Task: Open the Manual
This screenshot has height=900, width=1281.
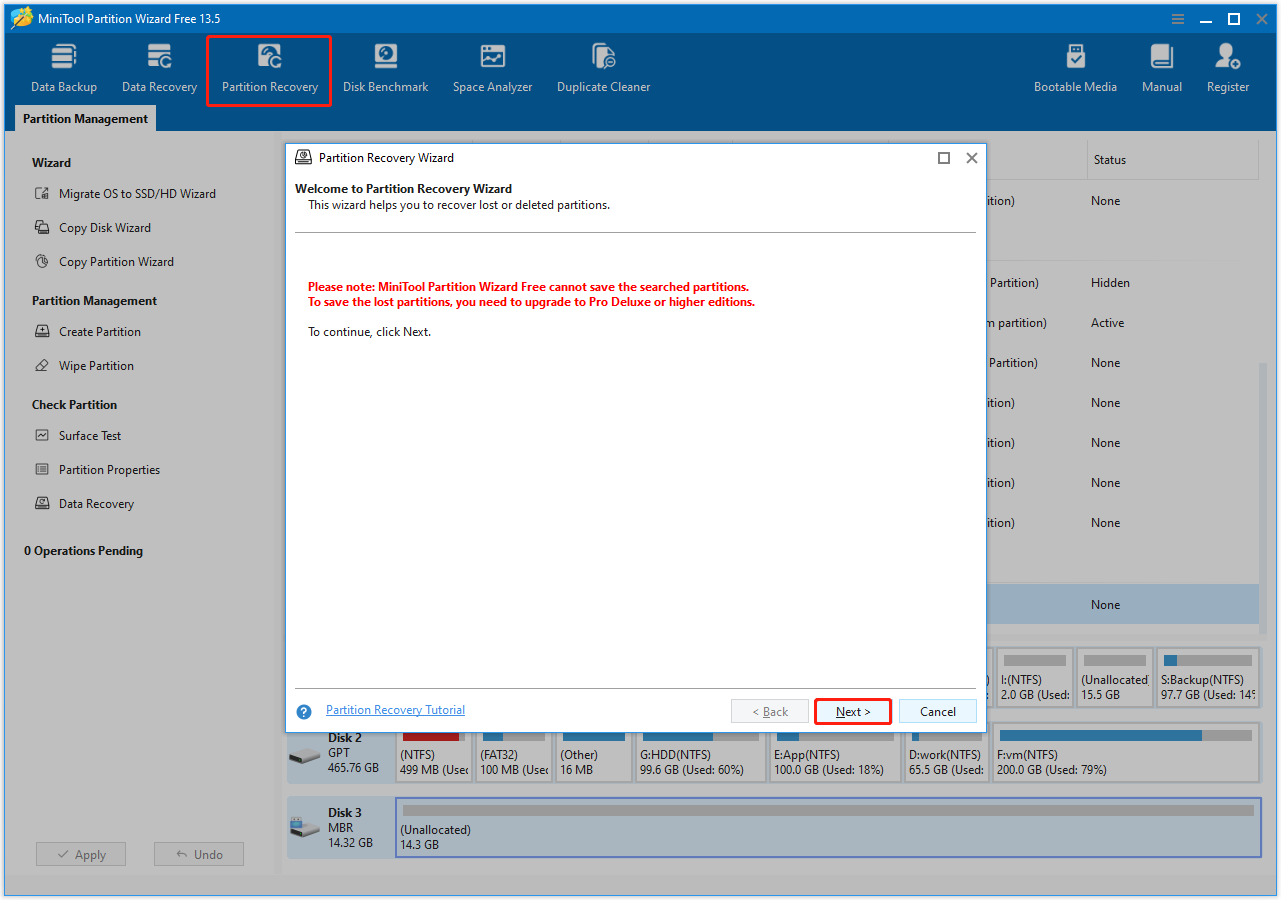Action: coord(1161,66)
